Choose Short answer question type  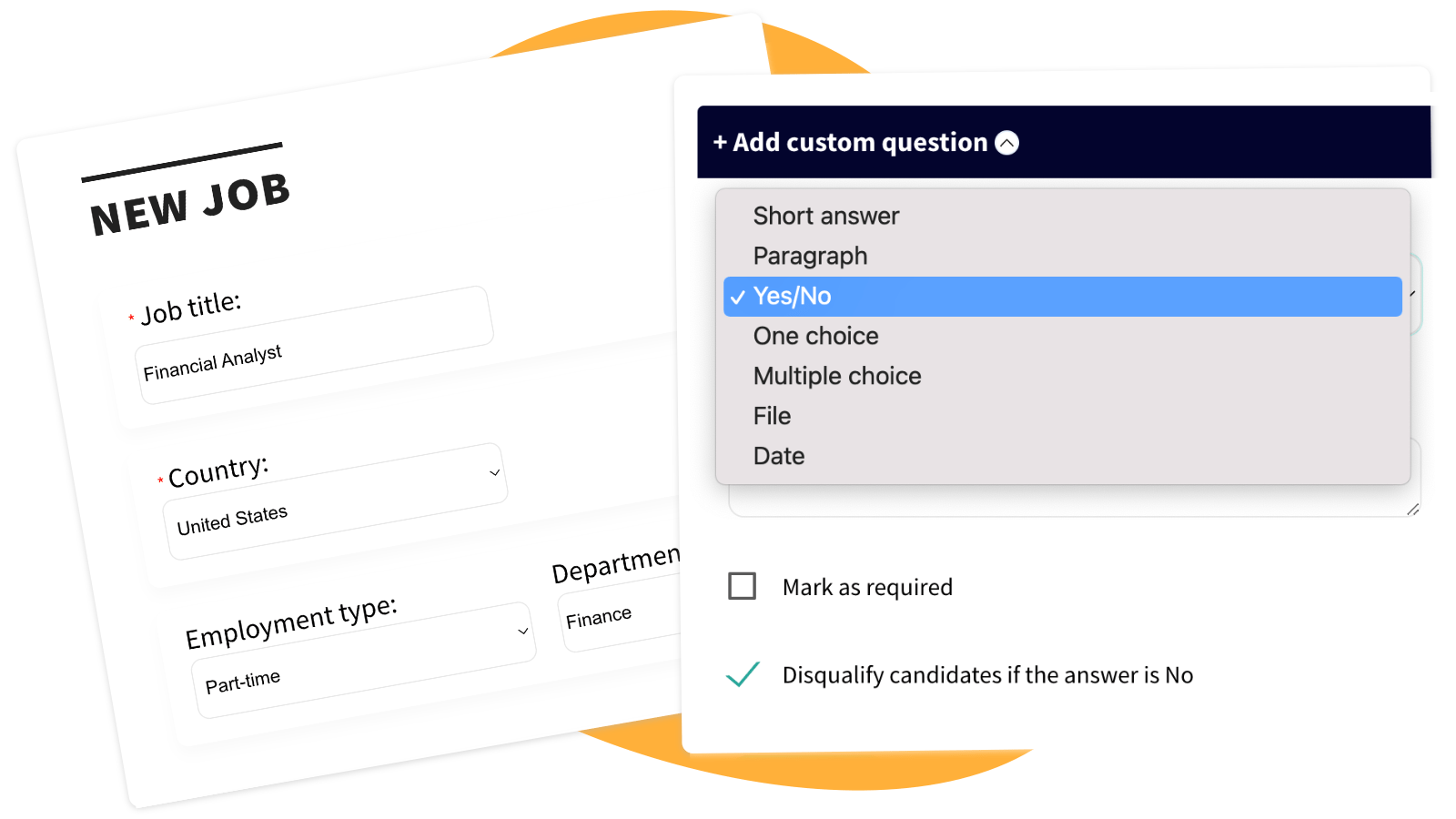(825, 217)
